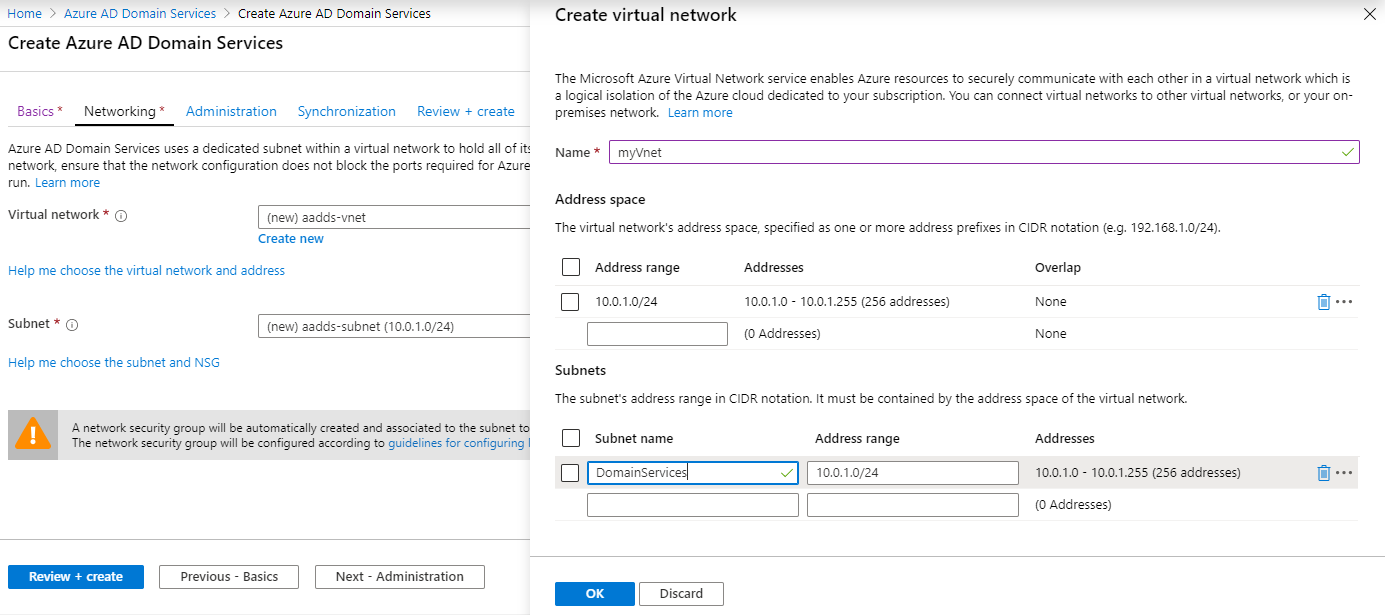This screenshot has width=1385, height=615.
Task: Delete the 10.0.1.0/24 address range row
Action: click(x=1323, y=302)
